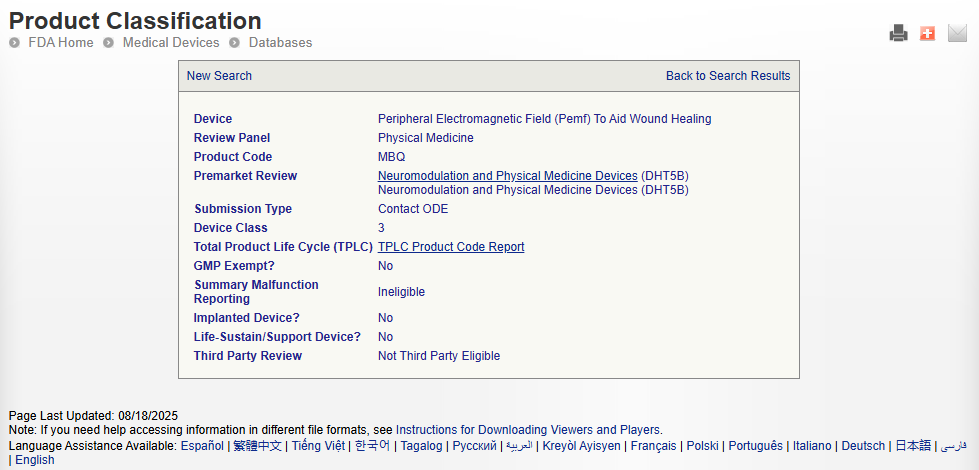This screenshot has height=470, width=979.
Task: Go Back to Search Results
Action: (727, 76)
